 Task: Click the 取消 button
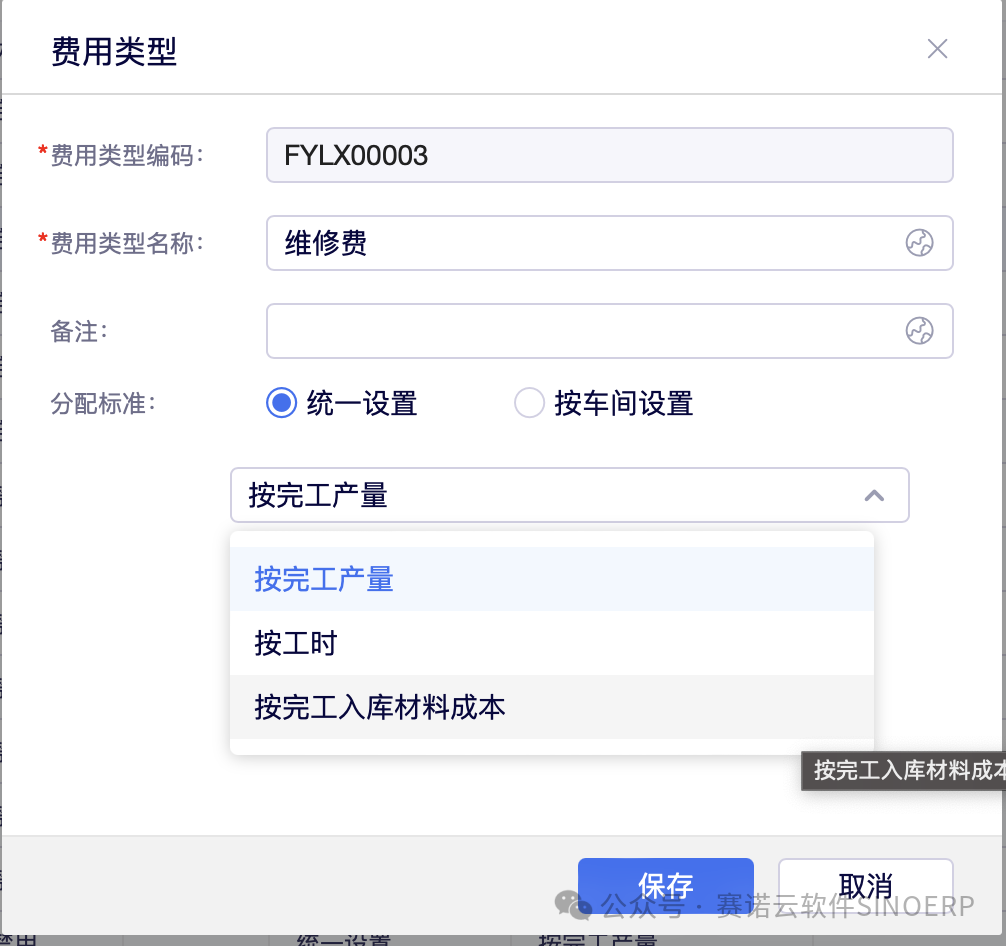click(x=865, y=885)
